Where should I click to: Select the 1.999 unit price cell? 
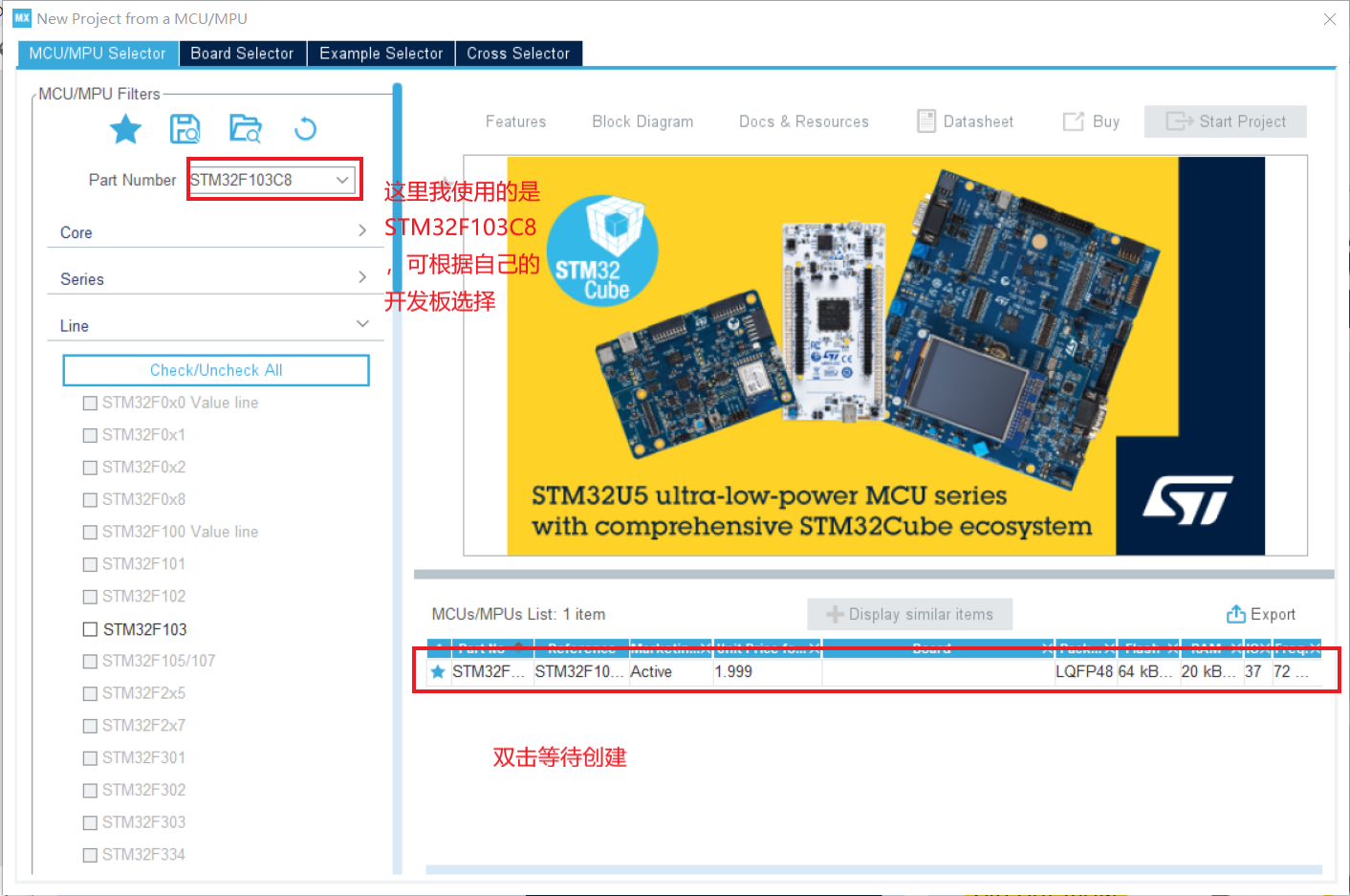click(x=768, y=672)
